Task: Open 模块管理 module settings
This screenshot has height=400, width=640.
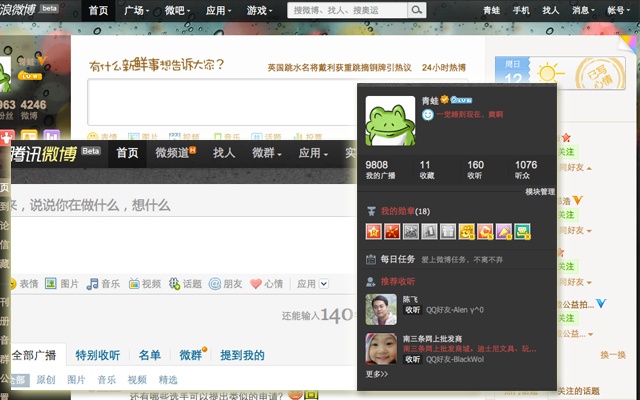Action: point(540,192)
